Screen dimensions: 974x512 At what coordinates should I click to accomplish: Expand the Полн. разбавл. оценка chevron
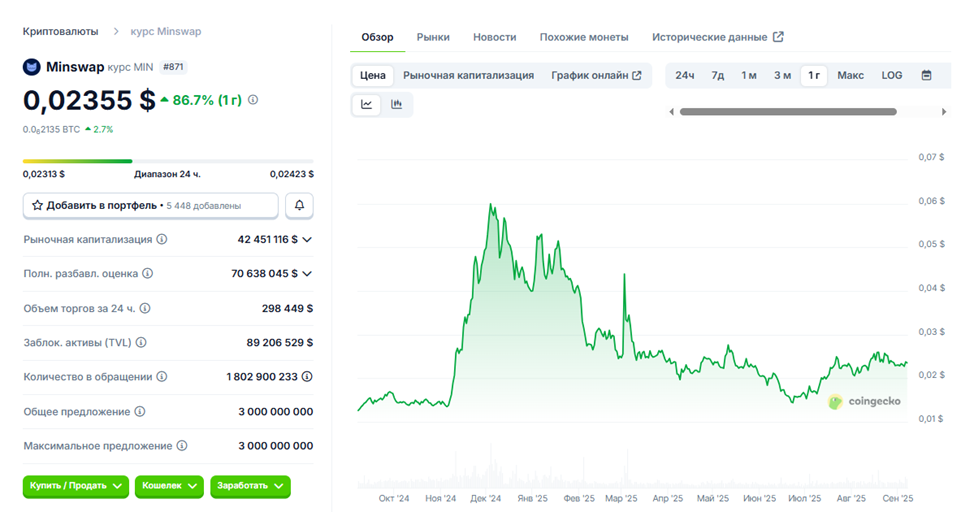coord(308,274)
